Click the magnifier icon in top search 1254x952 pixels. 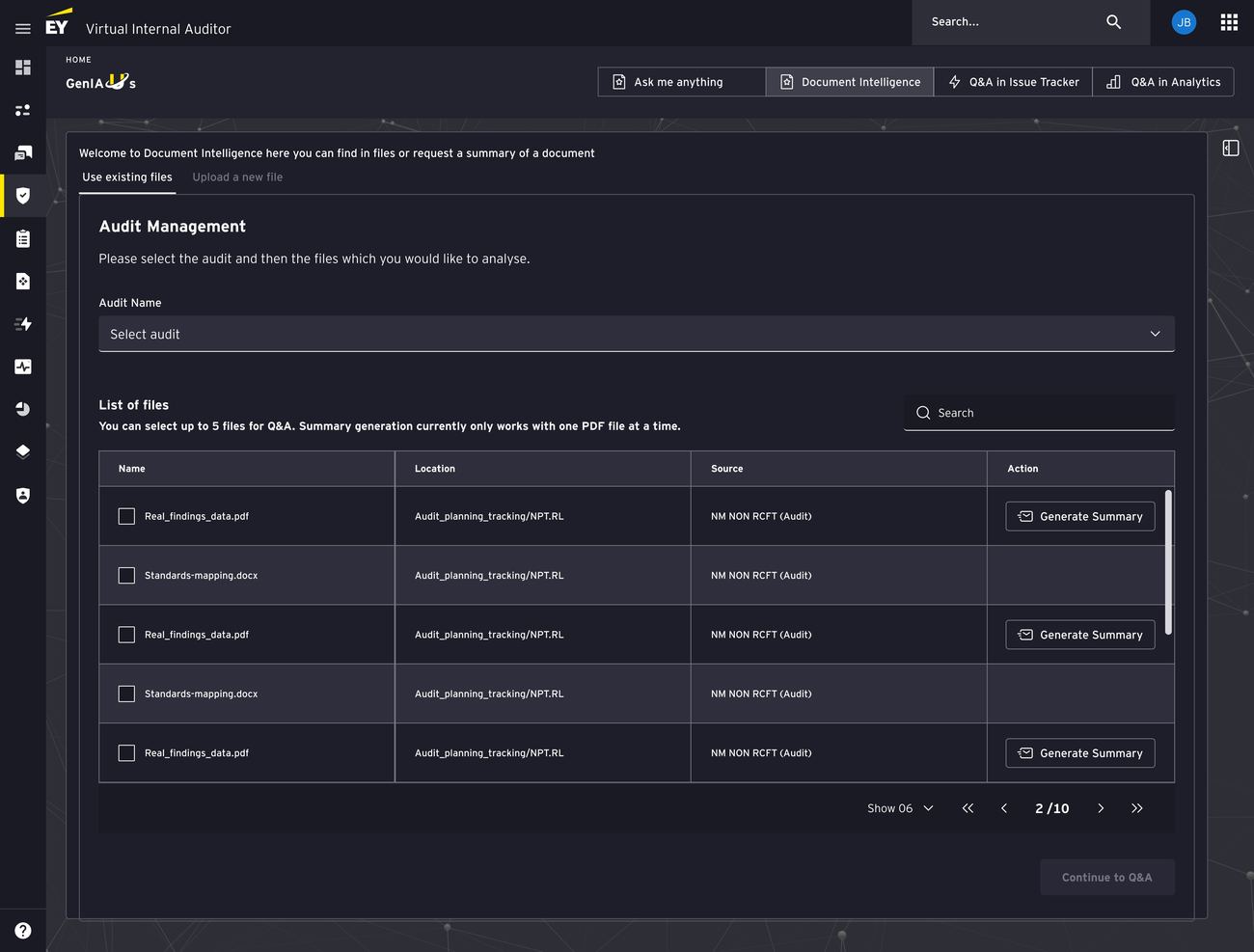pyautogui.click(x=1113, y=21)
